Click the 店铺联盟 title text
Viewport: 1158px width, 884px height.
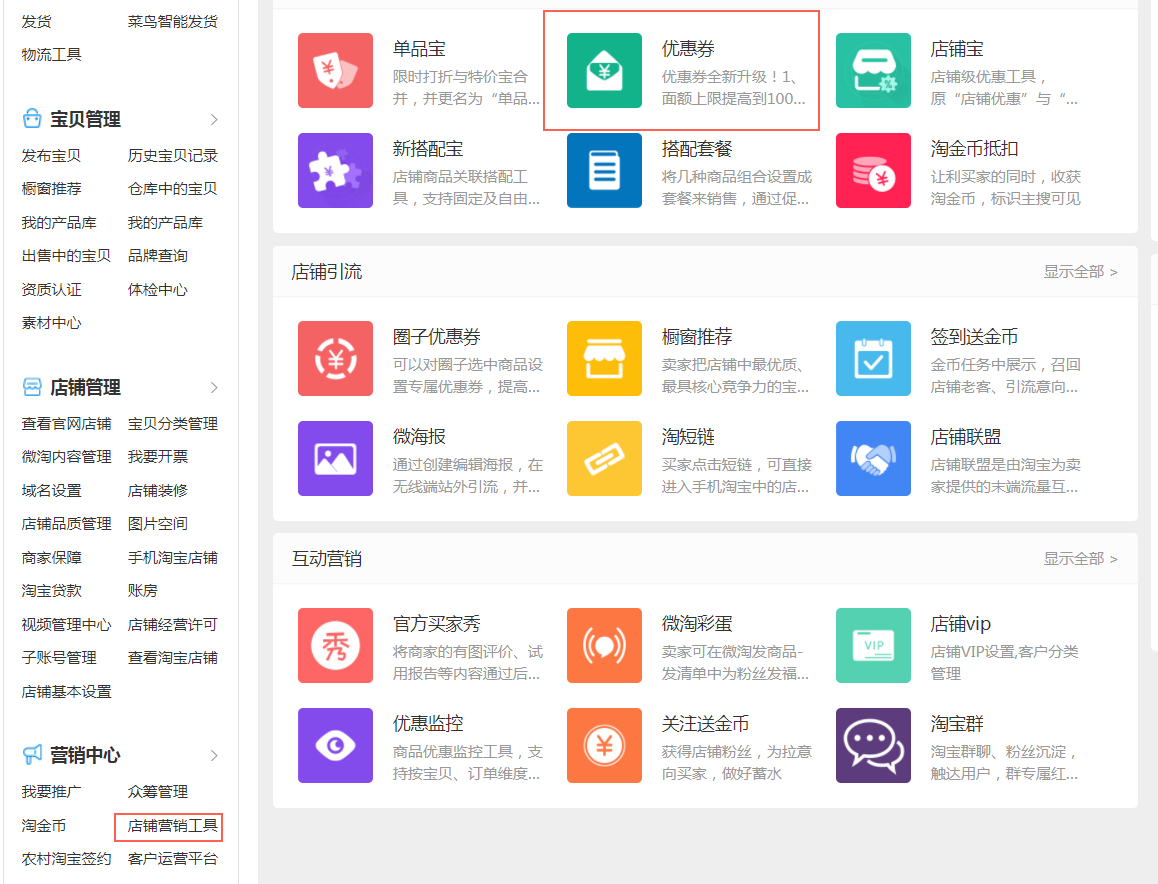click(x=966, y=436)
